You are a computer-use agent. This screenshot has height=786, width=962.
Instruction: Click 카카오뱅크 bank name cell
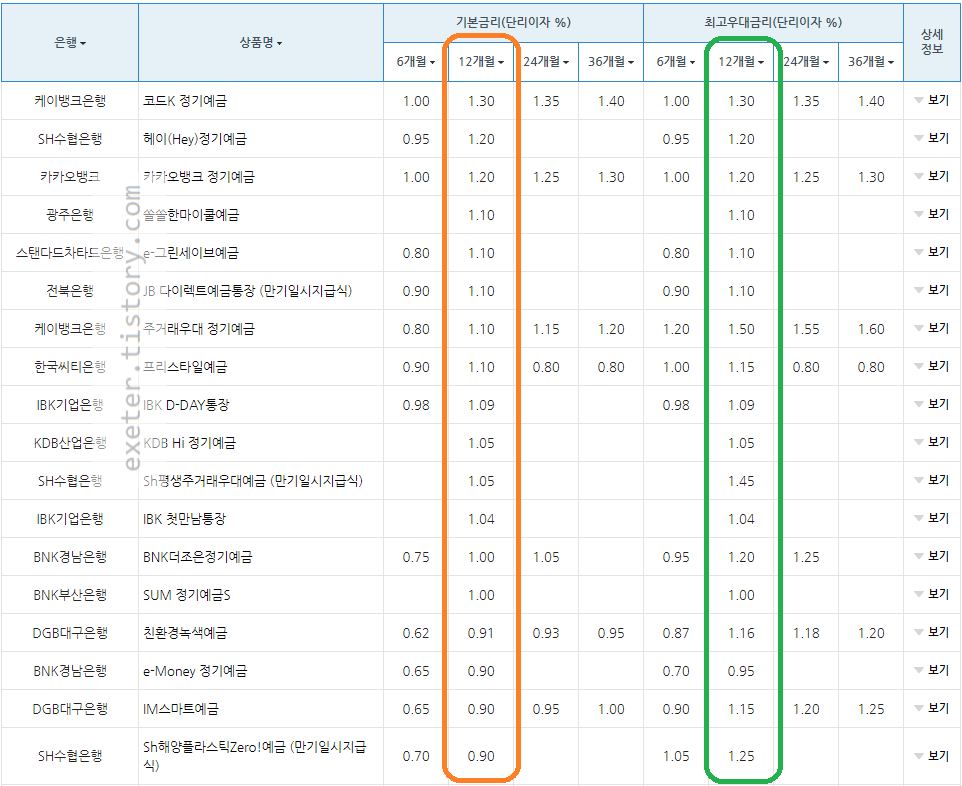click(70, 177)
